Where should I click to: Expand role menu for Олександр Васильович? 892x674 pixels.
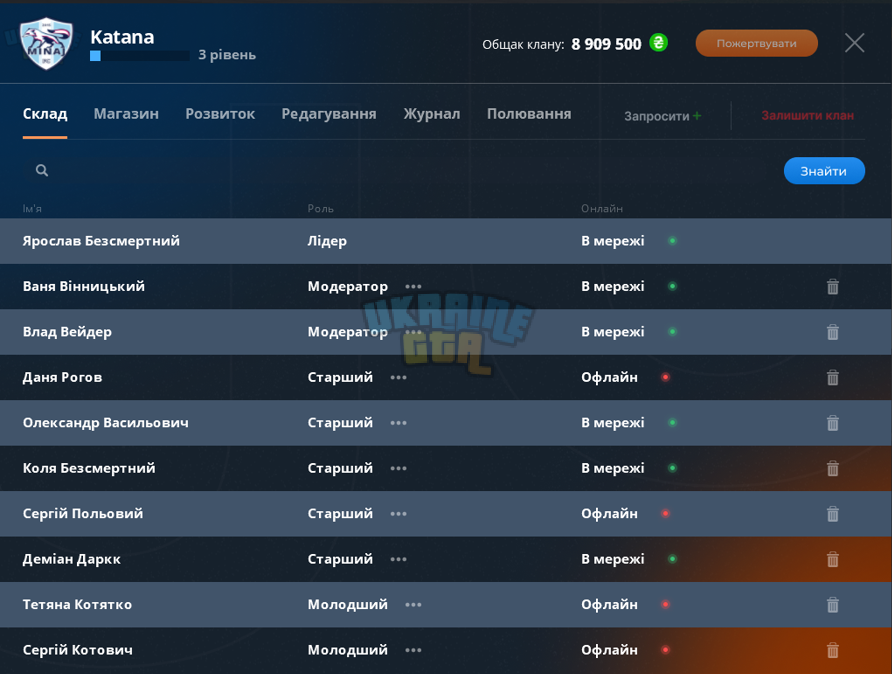399,423
